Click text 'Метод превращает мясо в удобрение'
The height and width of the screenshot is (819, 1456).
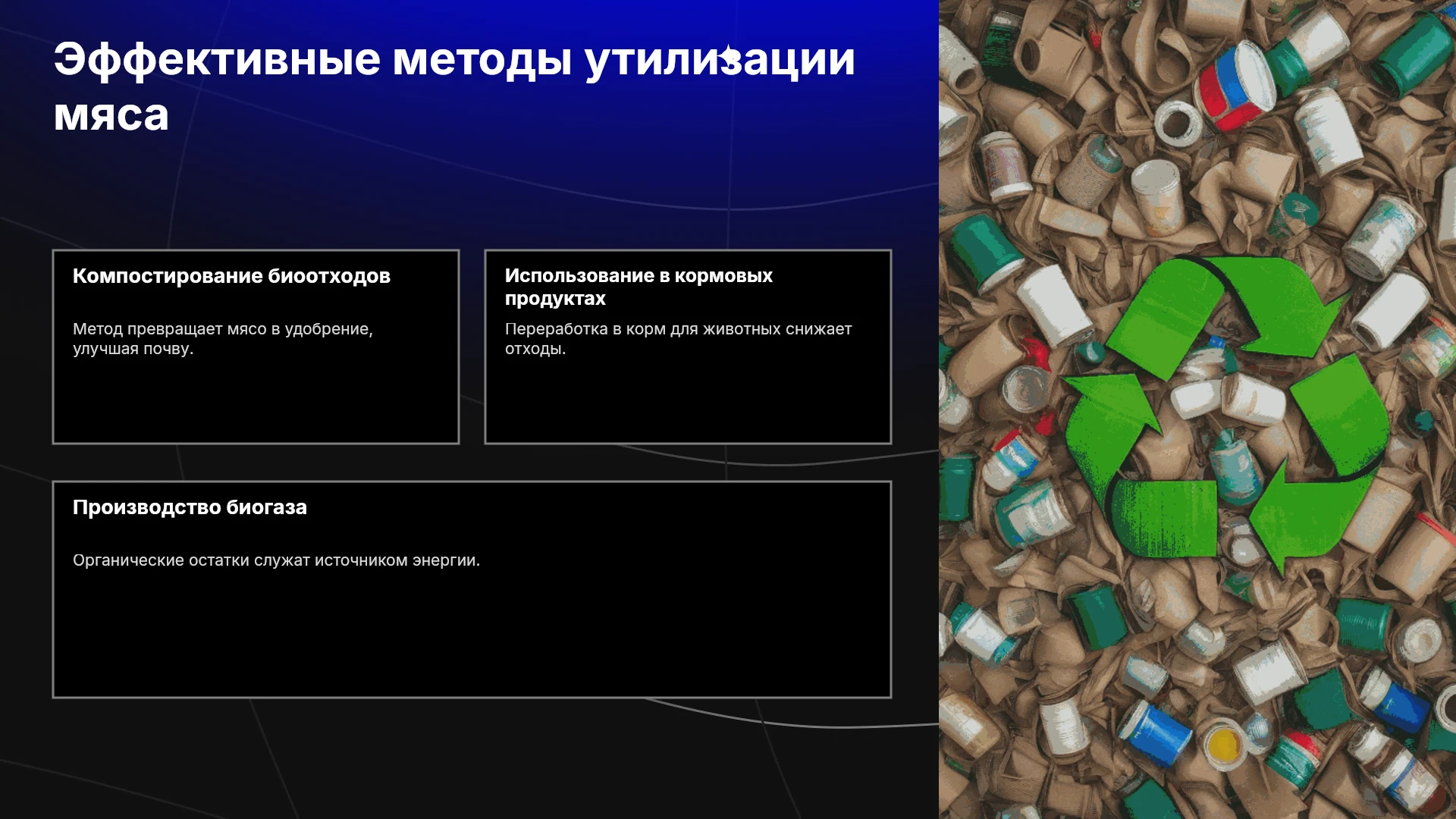(221, 329)
